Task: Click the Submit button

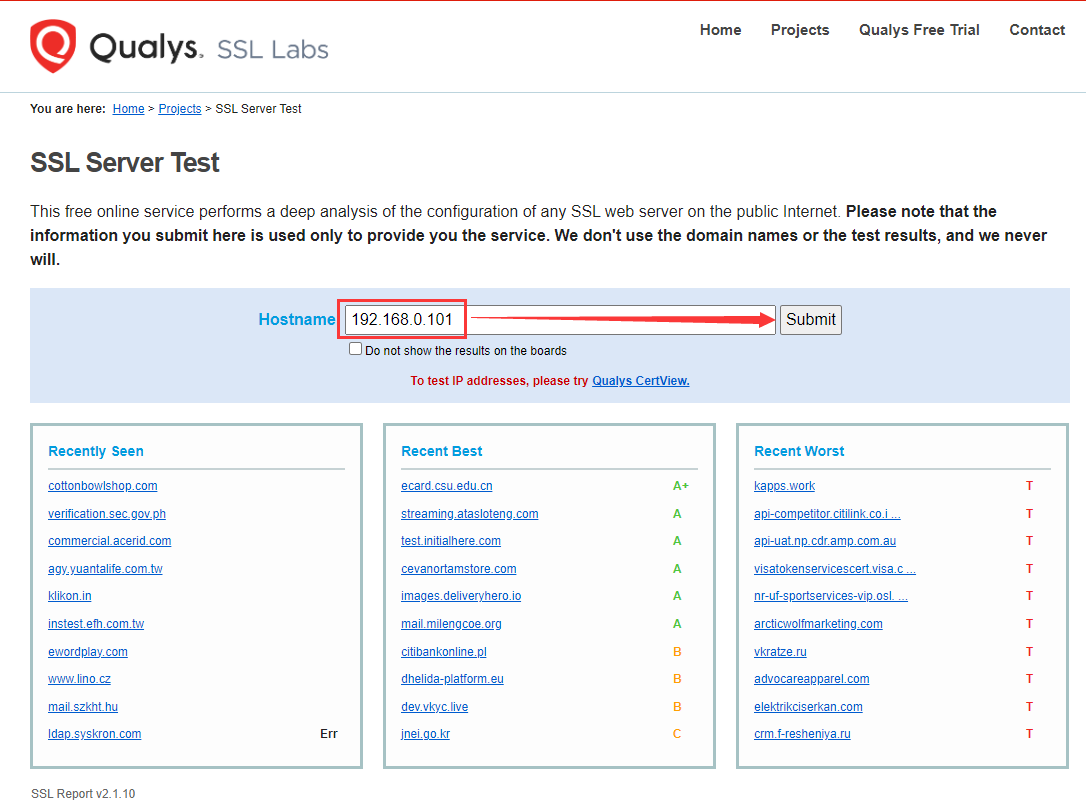Action: (x=811, y=319)
